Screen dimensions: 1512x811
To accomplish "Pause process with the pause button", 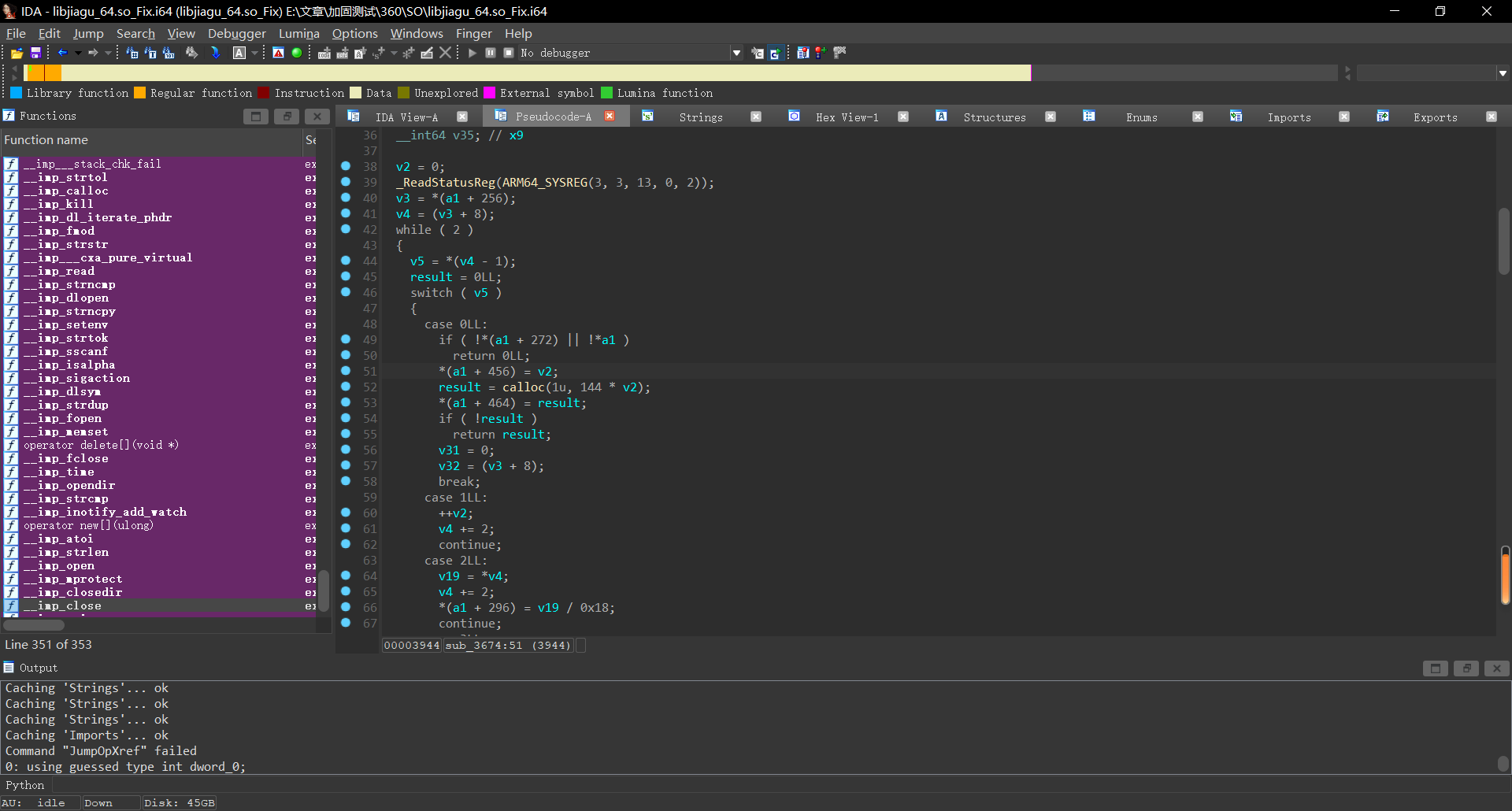I will [490, 53].
